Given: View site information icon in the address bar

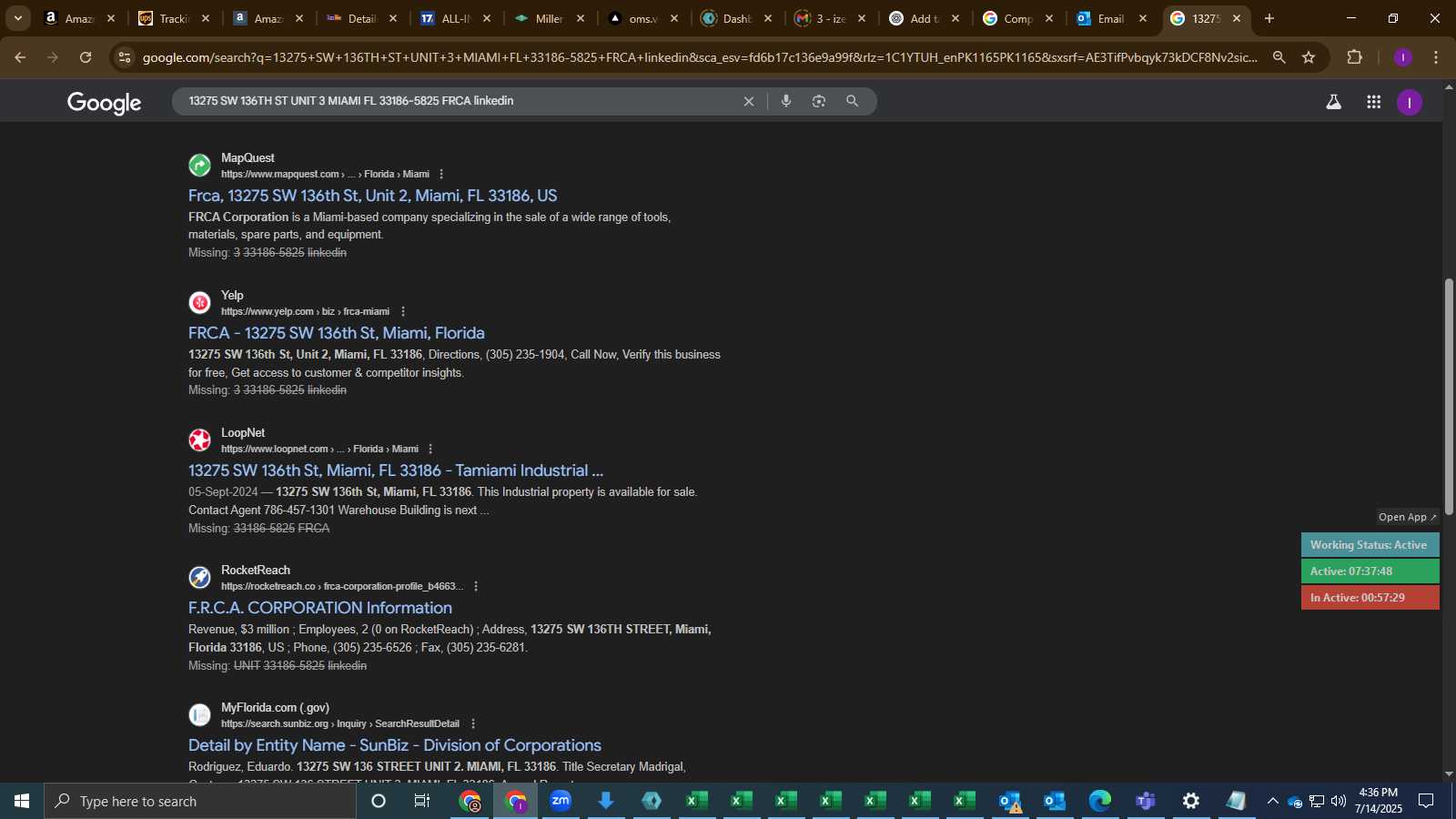Looking at the screenshot, I should pyautogui.click(x=125, y=57).
